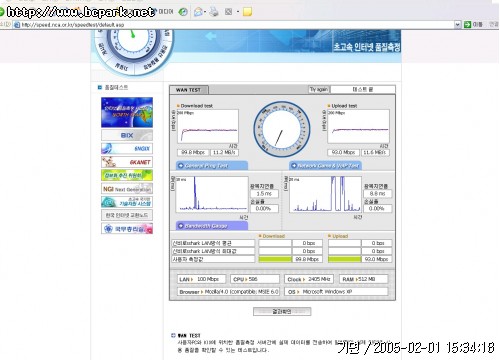Click the 초고속 인터넷 품질측정 banner title
The image size is (500, 360).
pyautogui.click(x=367, y=47)
